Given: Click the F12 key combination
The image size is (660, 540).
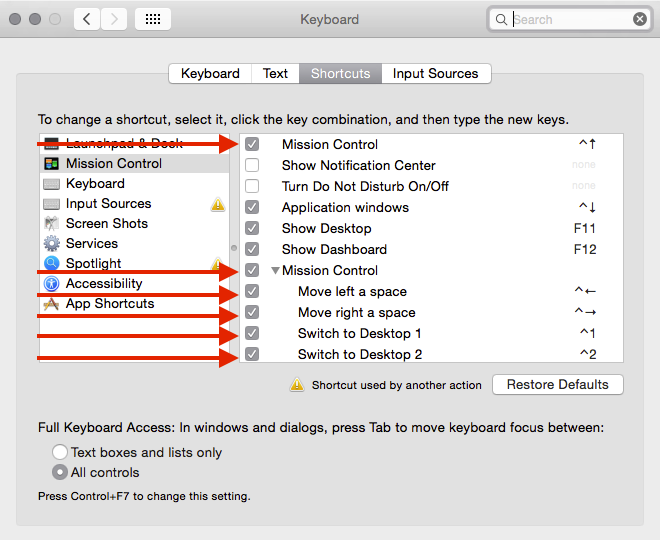Looking at the screenshot, I should 585,250.
